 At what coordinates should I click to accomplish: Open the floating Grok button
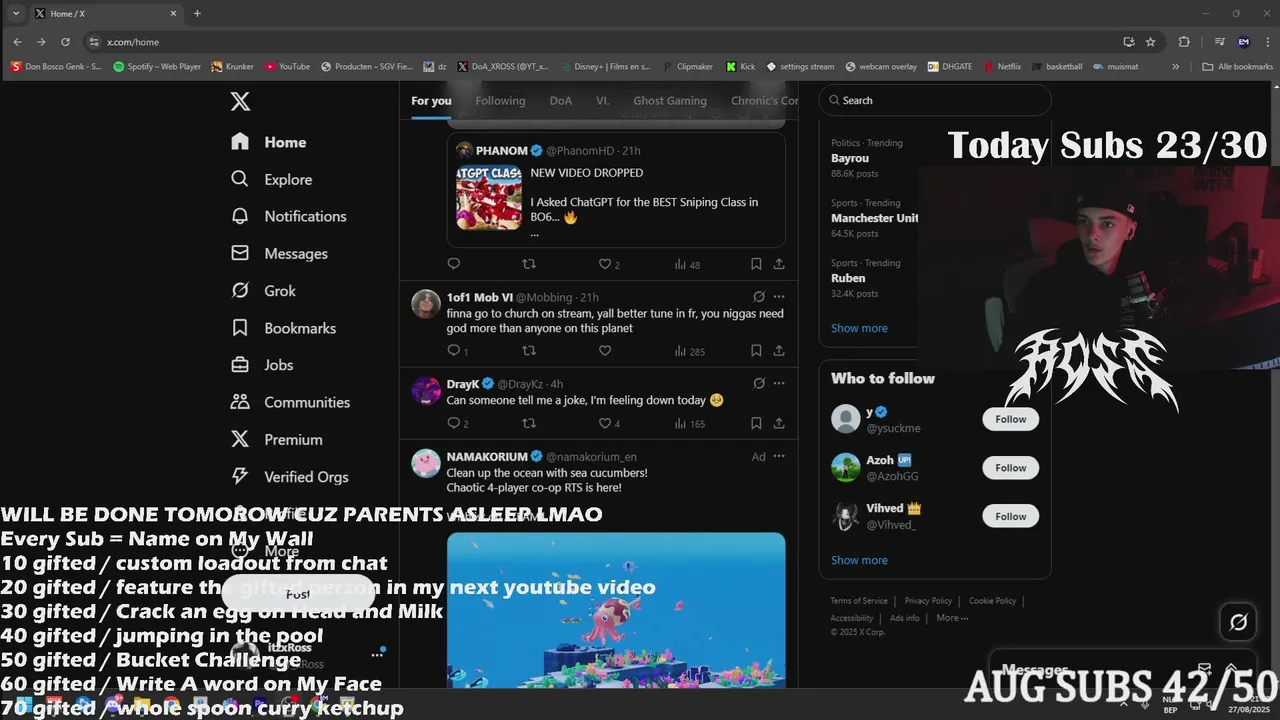pyautogui.click(x=1238, y=622)
